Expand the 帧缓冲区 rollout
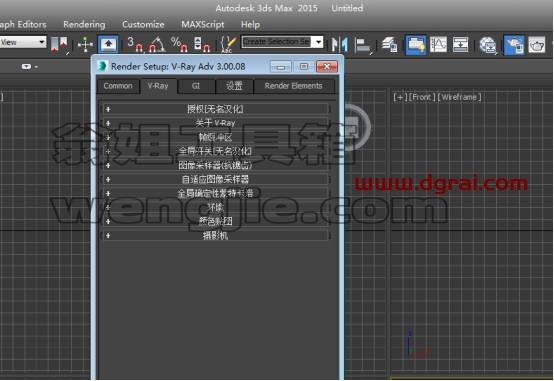This screenshot has height=381, width=554. tap(216, 137)
